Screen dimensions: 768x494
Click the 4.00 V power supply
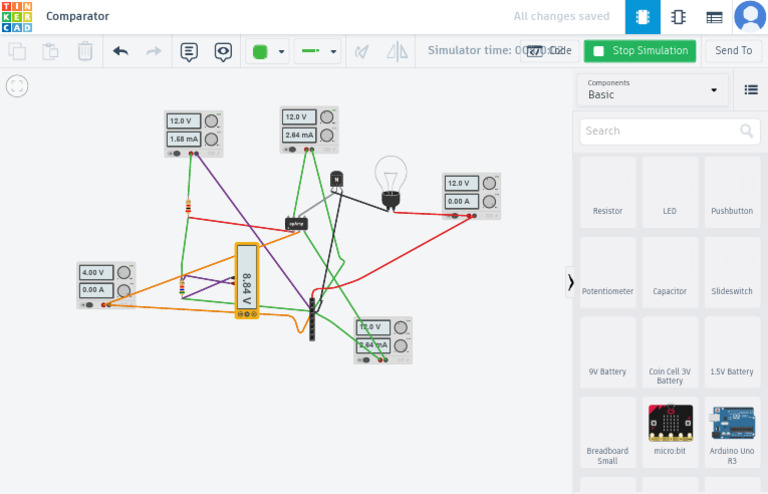[x=106, y=285]
